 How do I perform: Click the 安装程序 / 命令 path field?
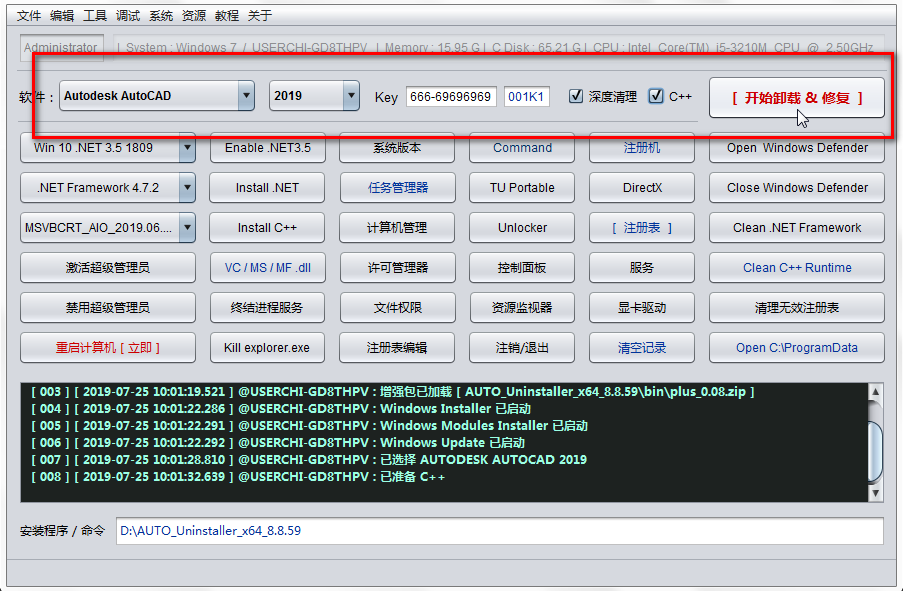[x=499, y=531]
